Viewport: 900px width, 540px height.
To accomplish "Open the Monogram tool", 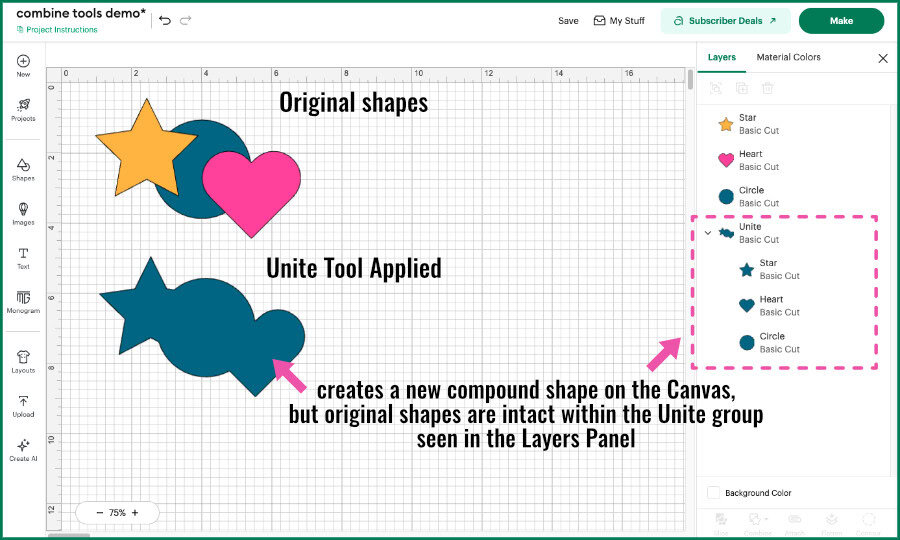I will (23, 302).
